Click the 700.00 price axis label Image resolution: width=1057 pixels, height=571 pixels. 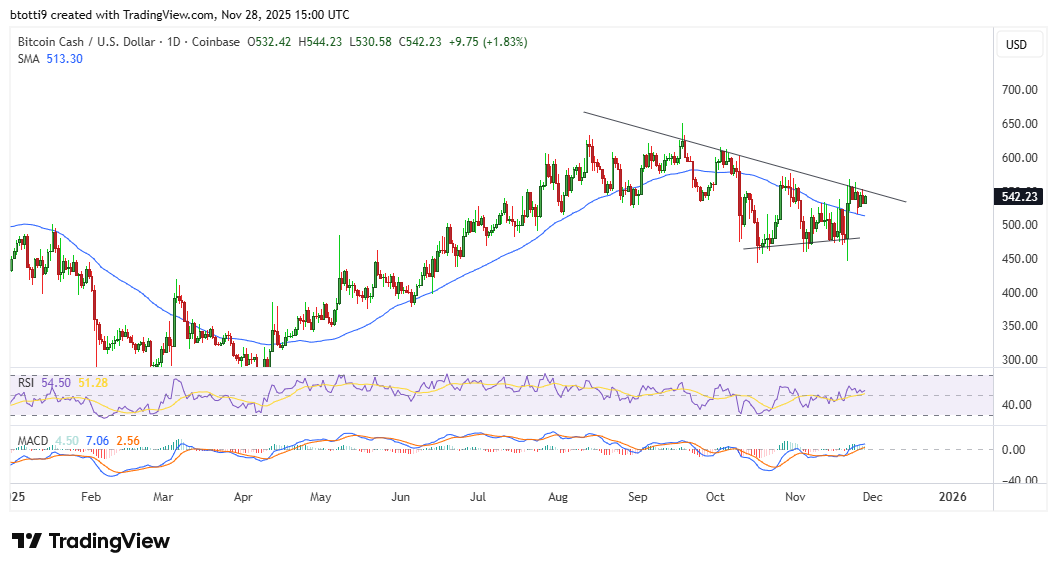tap(1019, 90)
